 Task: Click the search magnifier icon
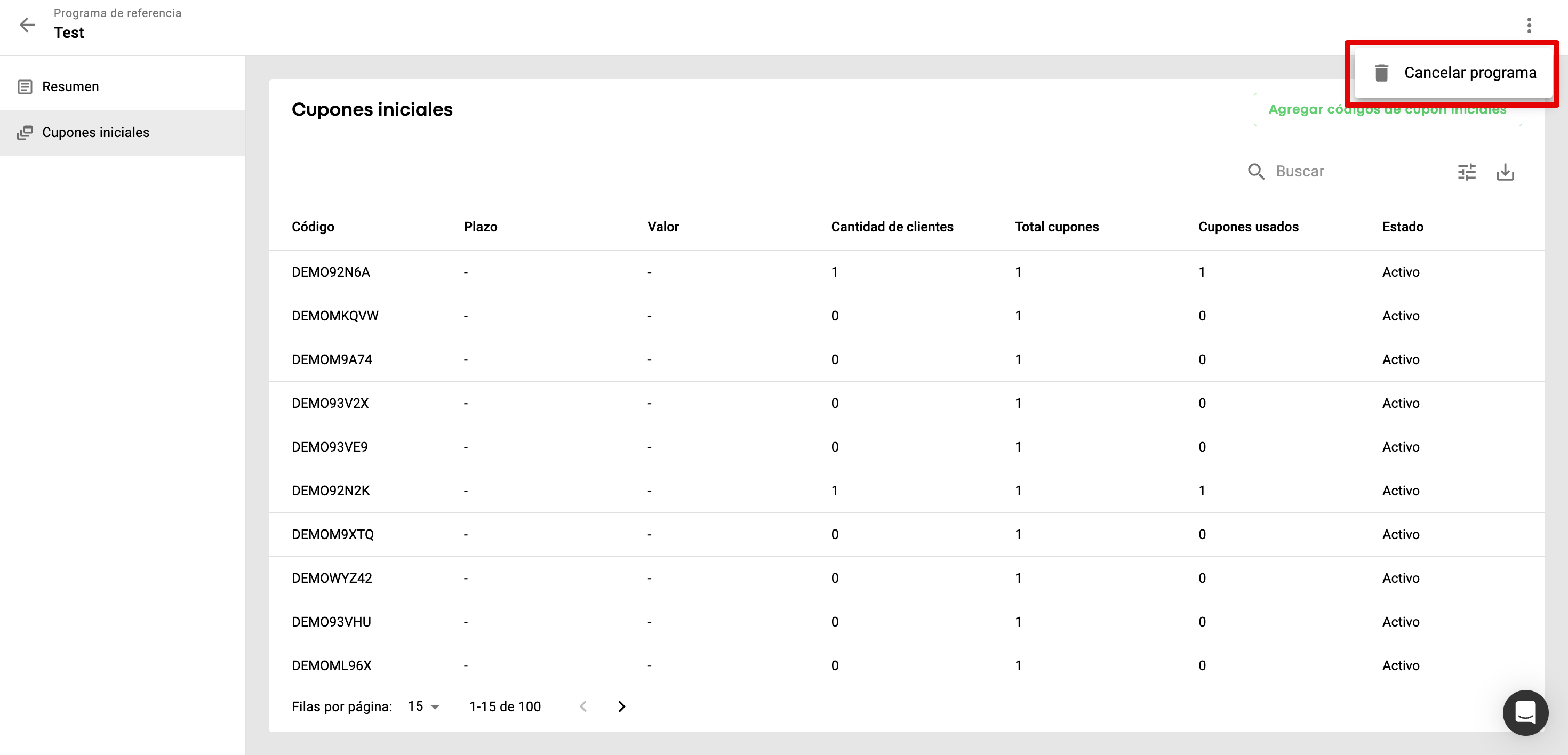1256,172
